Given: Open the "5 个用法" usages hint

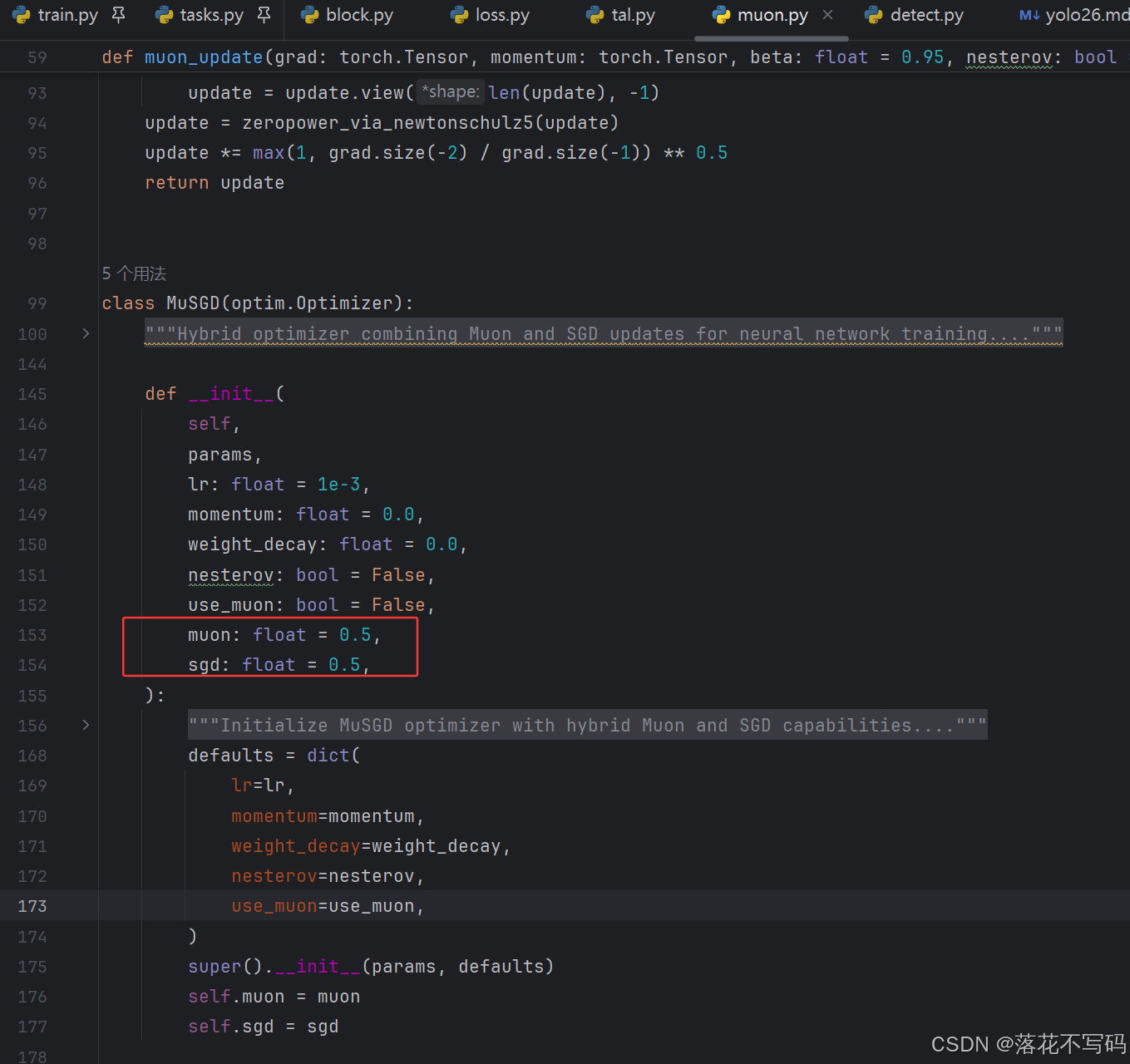Looking at the screenshot, I should 134,273.
